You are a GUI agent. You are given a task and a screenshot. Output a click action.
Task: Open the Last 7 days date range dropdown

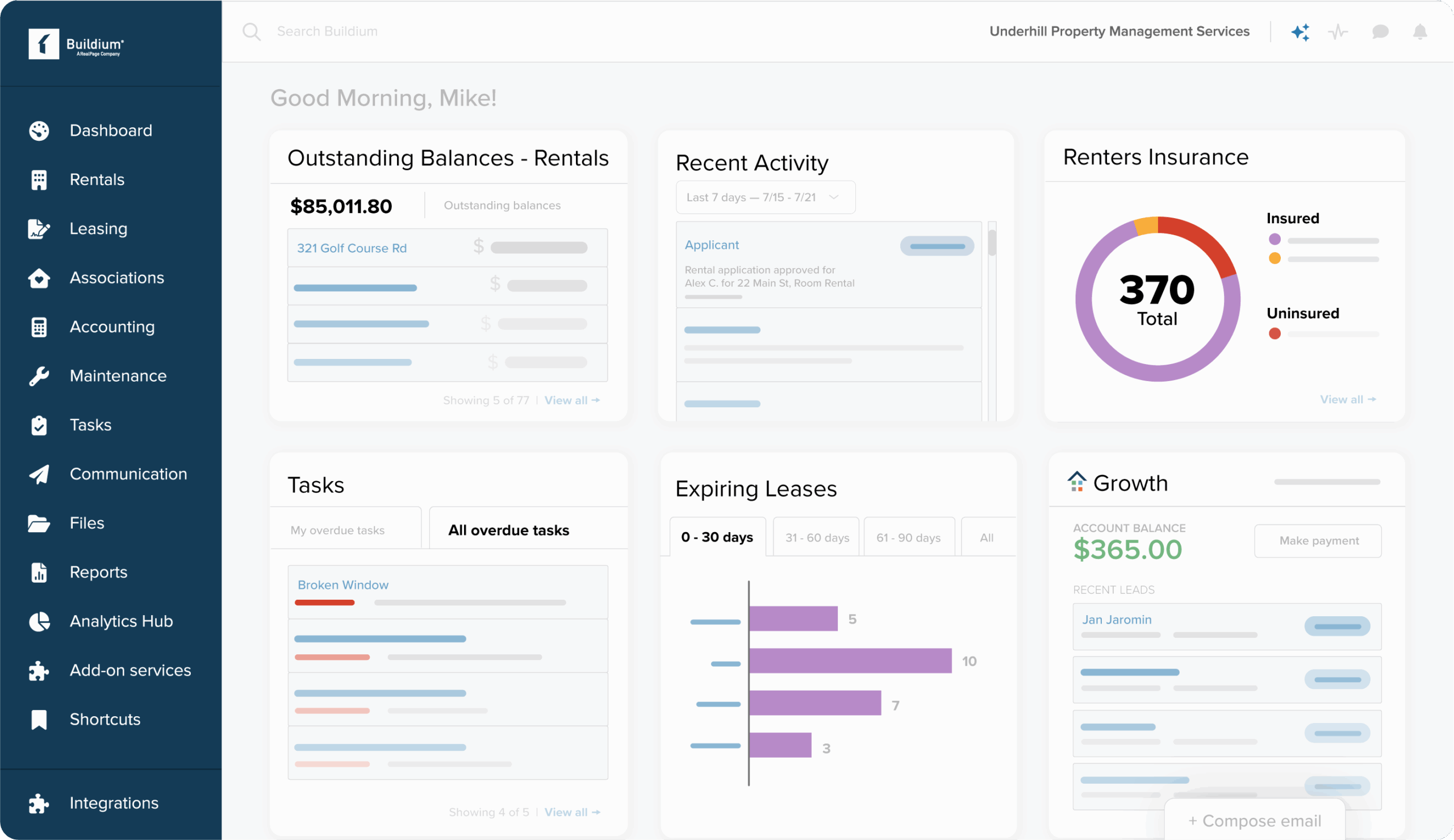765,197
